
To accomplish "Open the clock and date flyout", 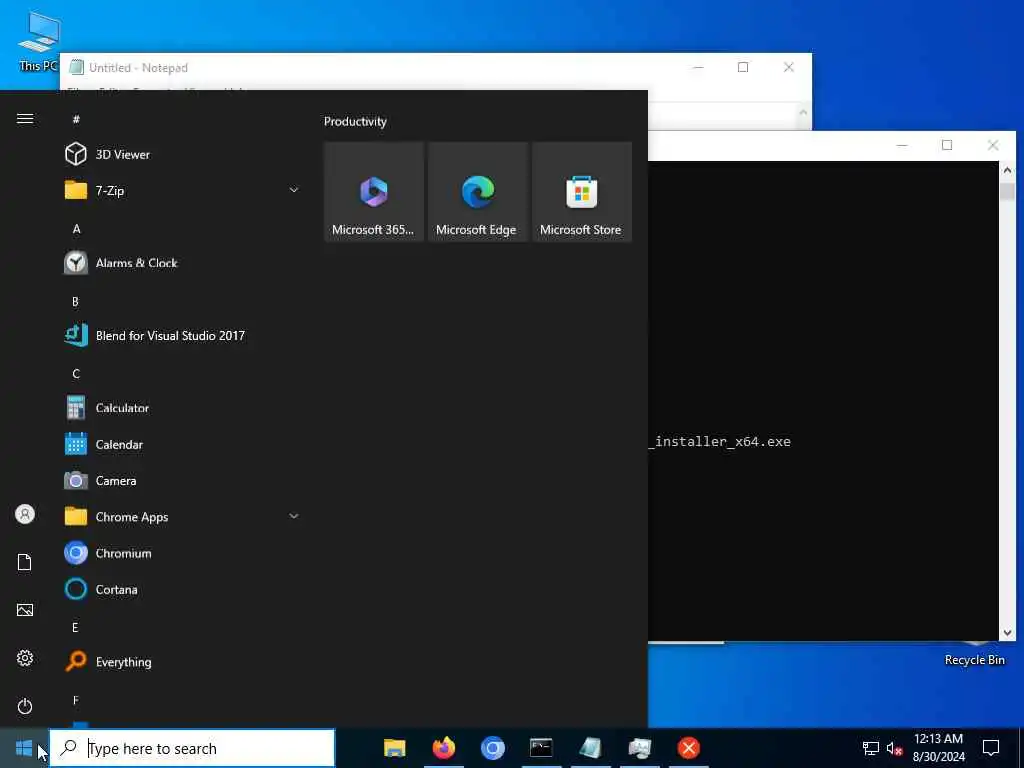I will coord(938,748).
